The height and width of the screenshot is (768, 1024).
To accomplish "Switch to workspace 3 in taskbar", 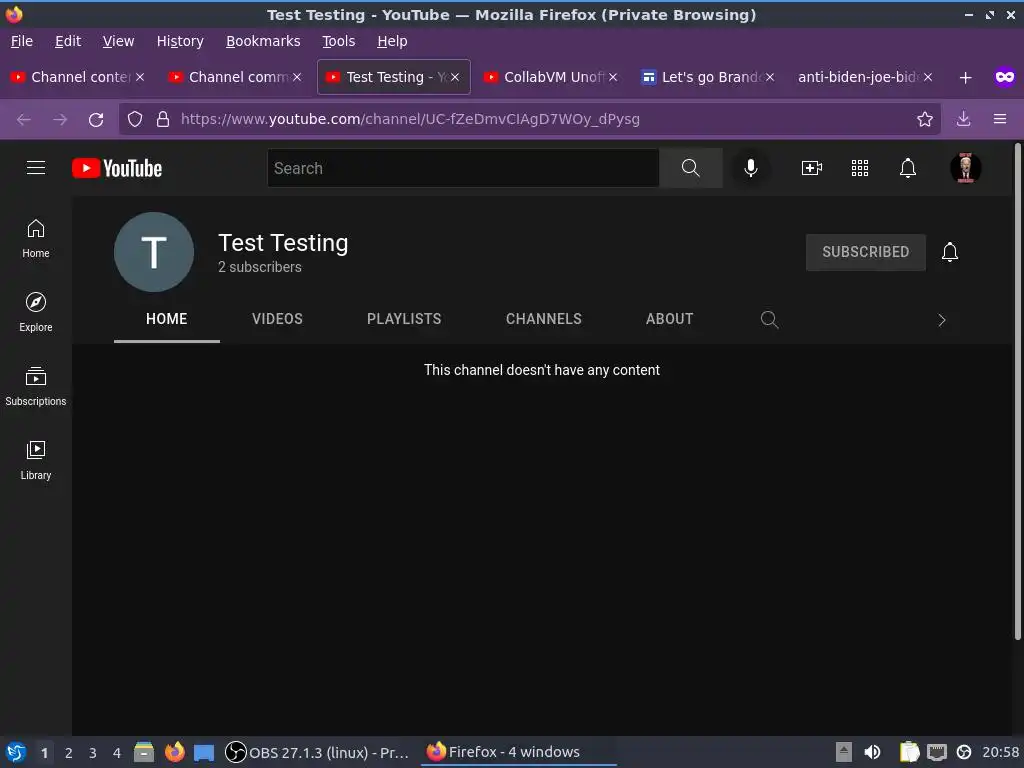I will click(x=93, y=753).
